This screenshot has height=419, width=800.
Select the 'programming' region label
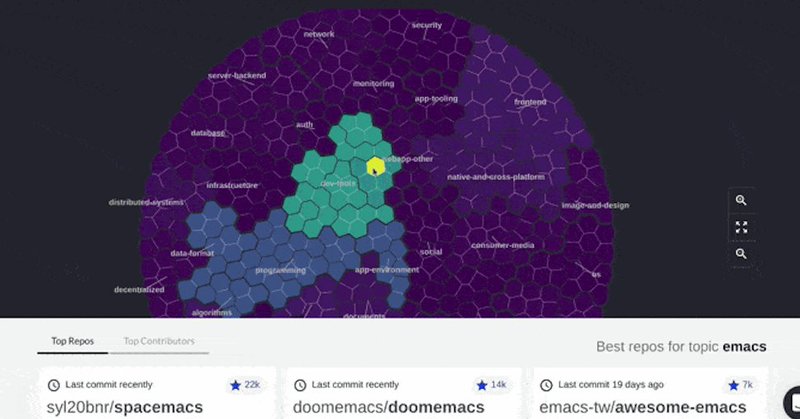point(281,270)
